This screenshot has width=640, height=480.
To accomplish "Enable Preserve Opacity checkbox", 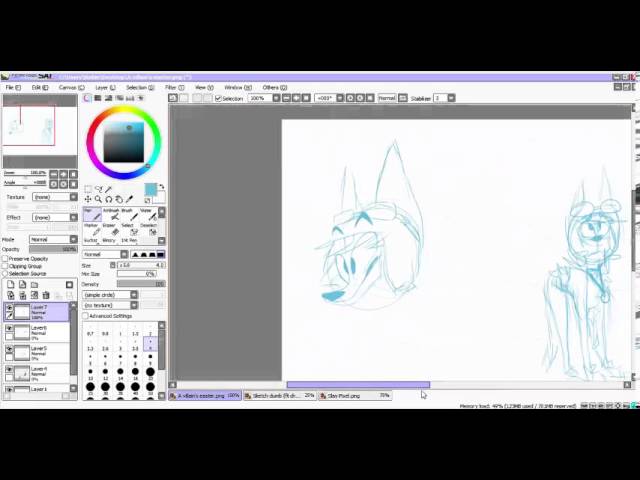I will [5, 259].
